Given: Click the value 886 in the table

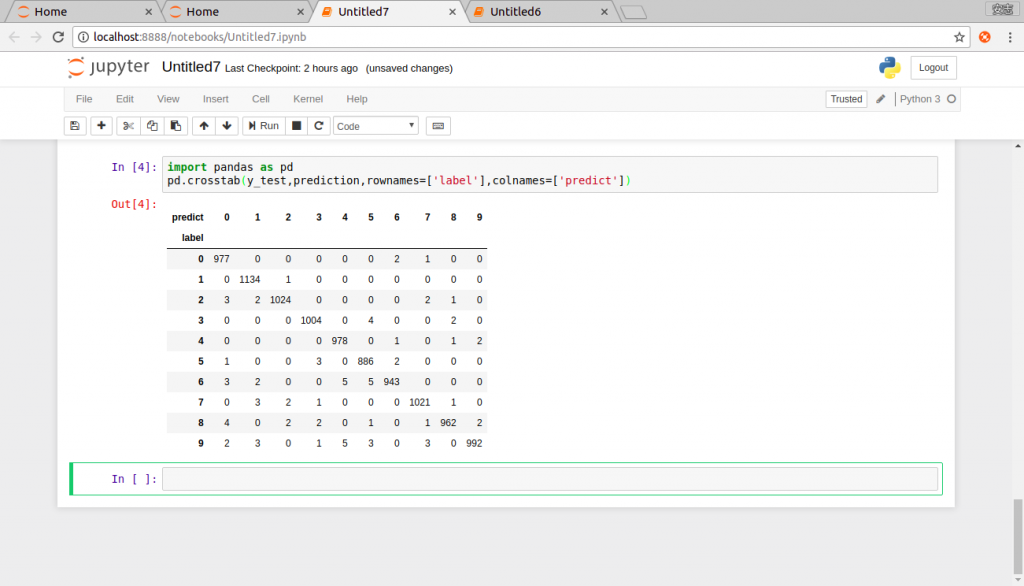Looking at the screenshot, I should (x=366, y=361).
